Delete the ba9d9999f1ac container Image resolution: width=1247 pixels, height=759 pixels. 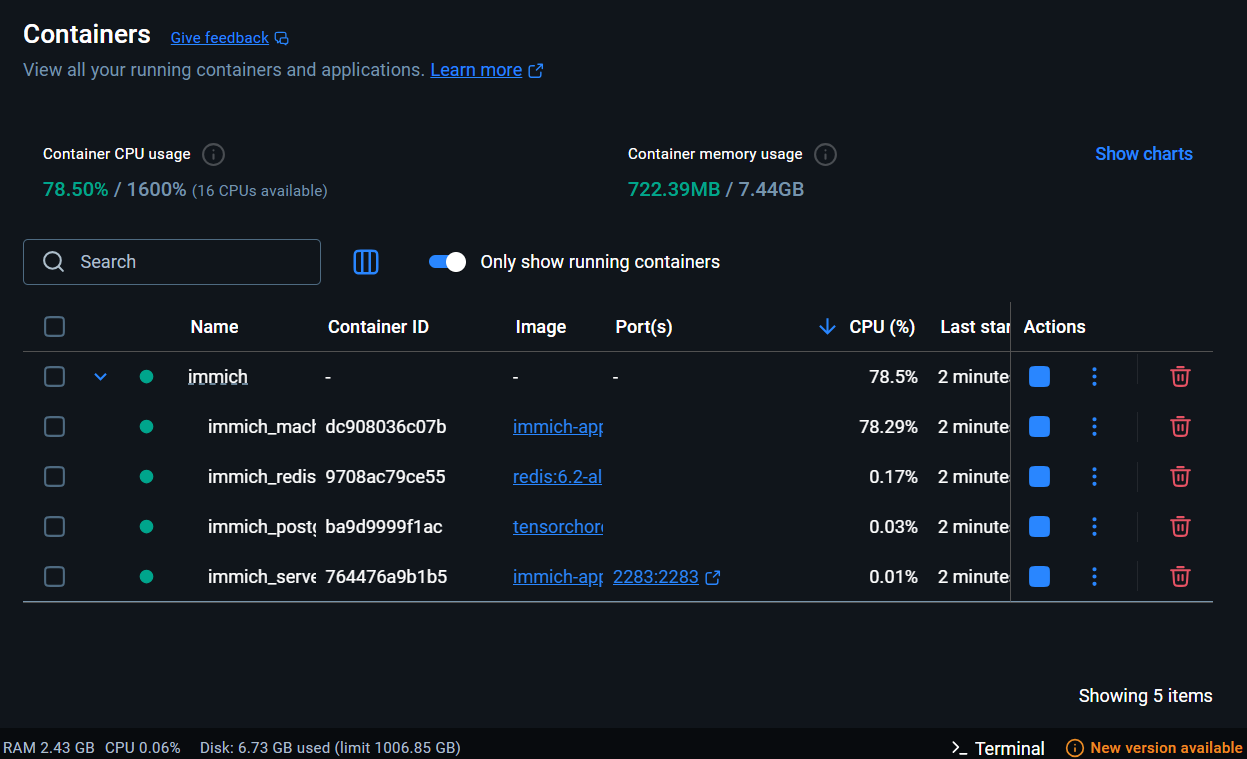coord(1180,527)
